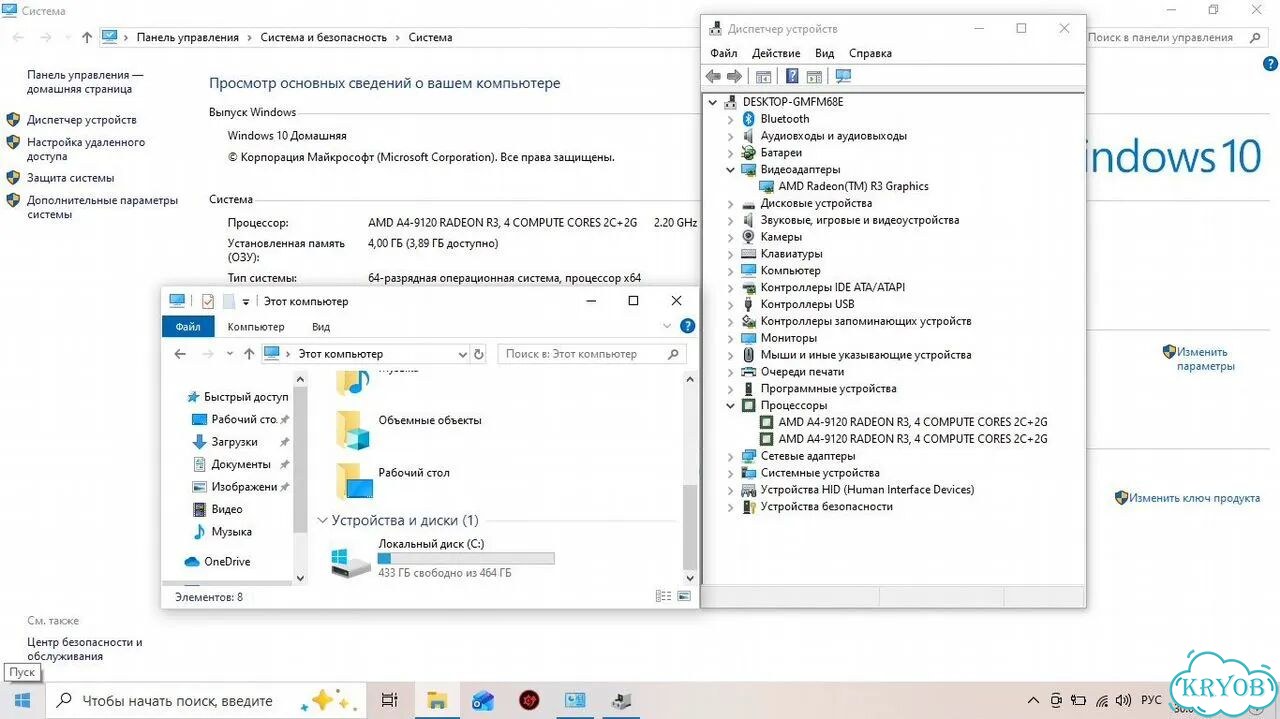This screenshot has width=1280, height=719.
Task: Expand the Мониторы category
Action: pyautogui.click(x=730, y=338)
